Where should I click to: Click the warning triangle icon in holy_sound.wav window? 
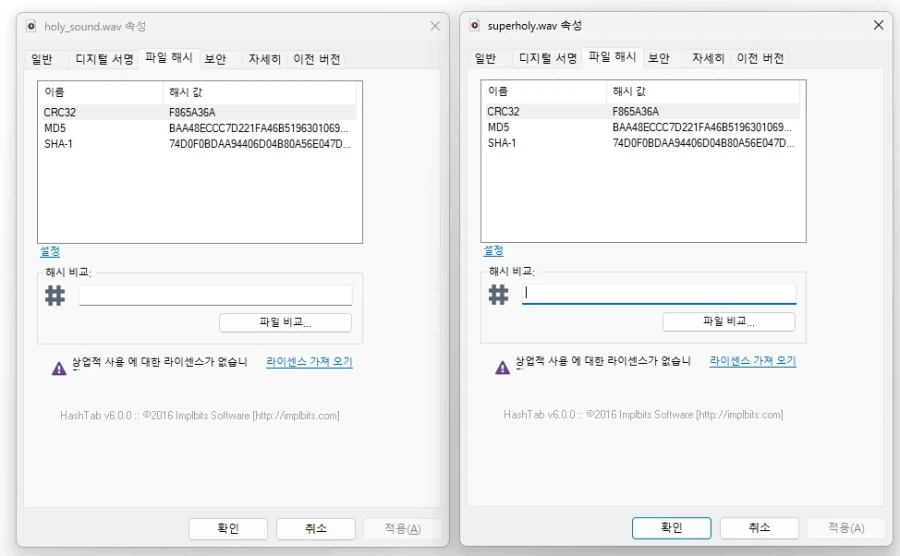pyautogui.click(x=59, y=368)
